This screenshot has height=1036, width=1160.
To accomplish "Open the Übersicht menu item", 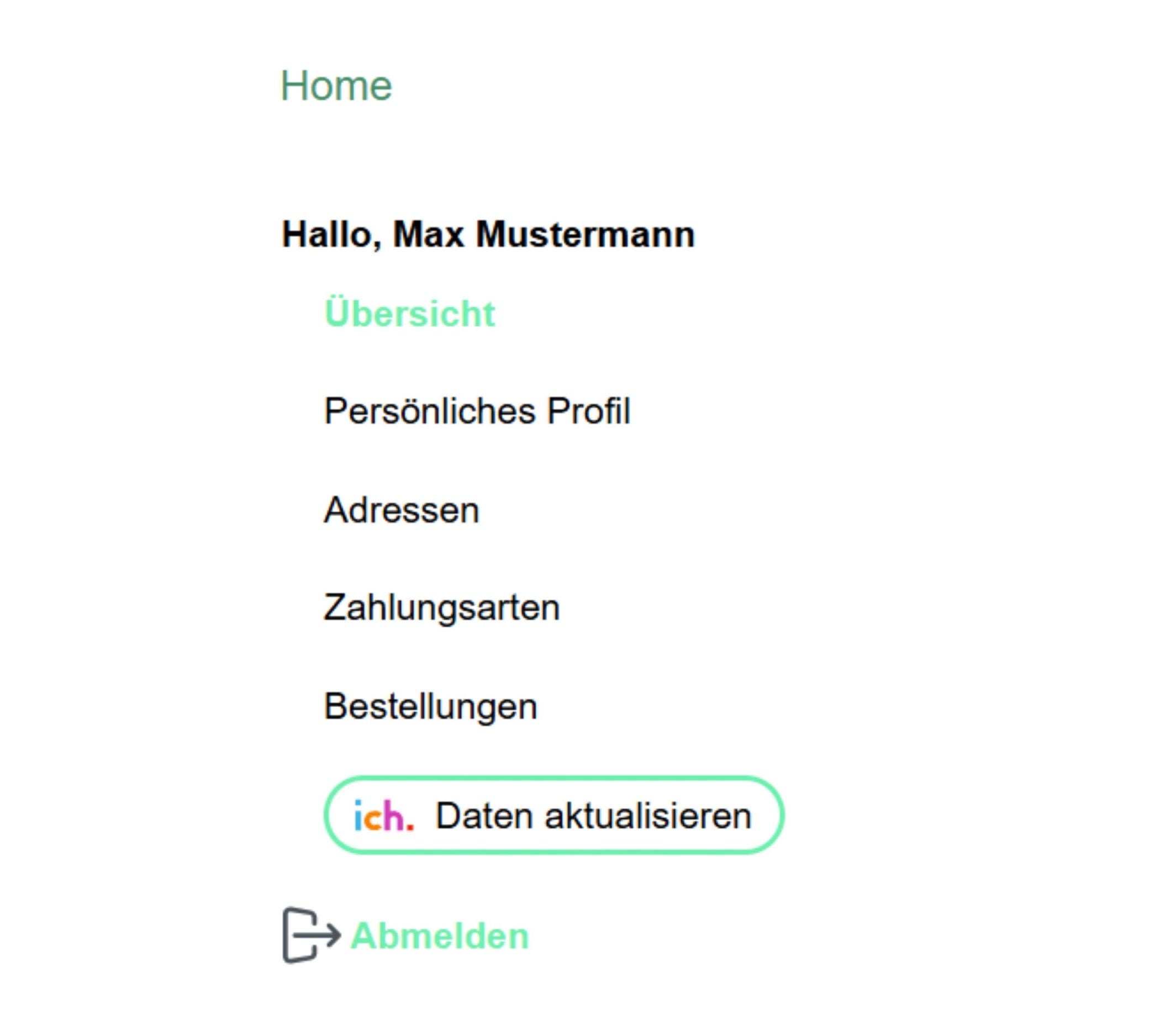I will (409, 313).
